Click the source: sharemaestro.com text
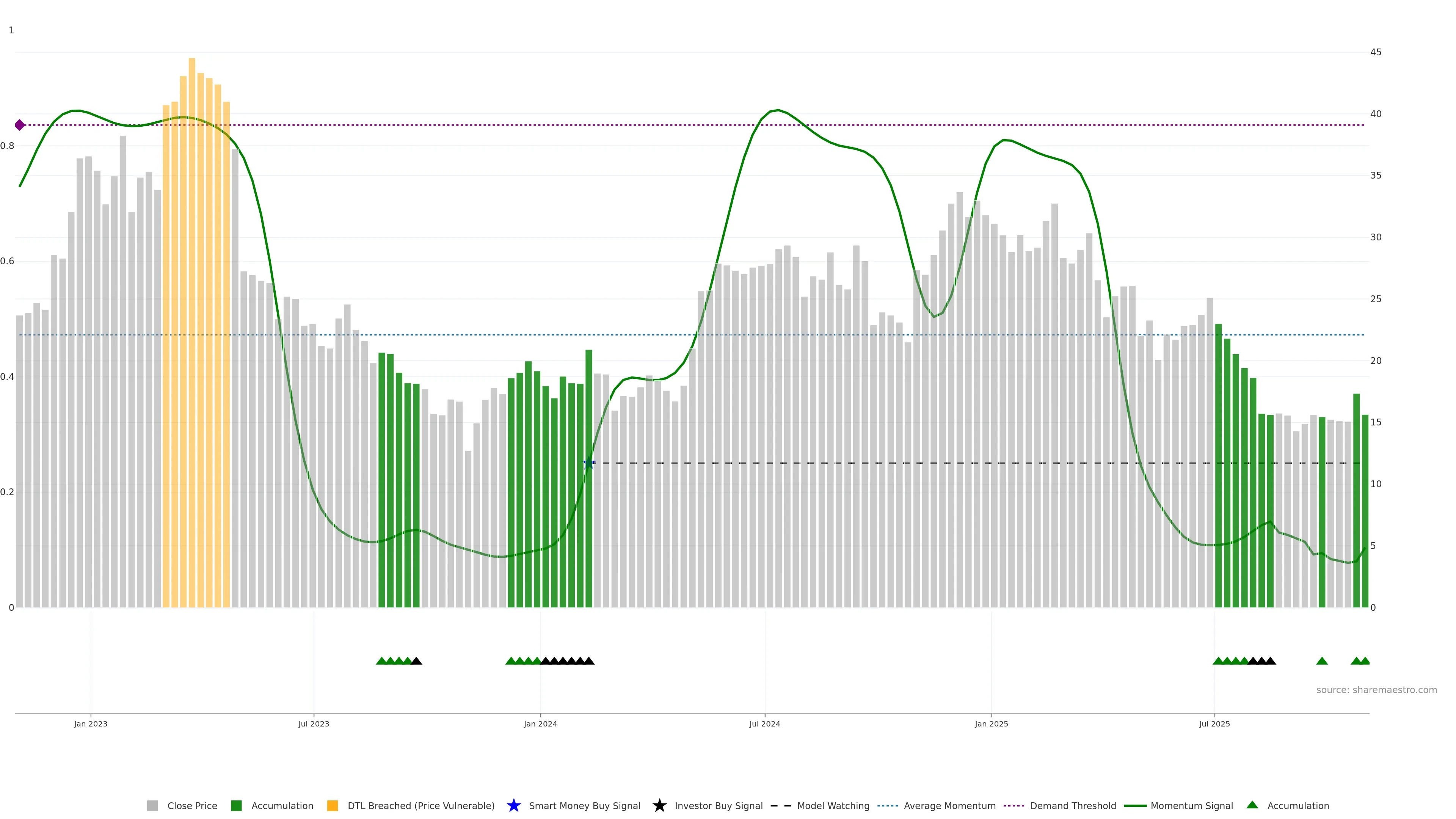The image size is (1456, 819). 1376,690
